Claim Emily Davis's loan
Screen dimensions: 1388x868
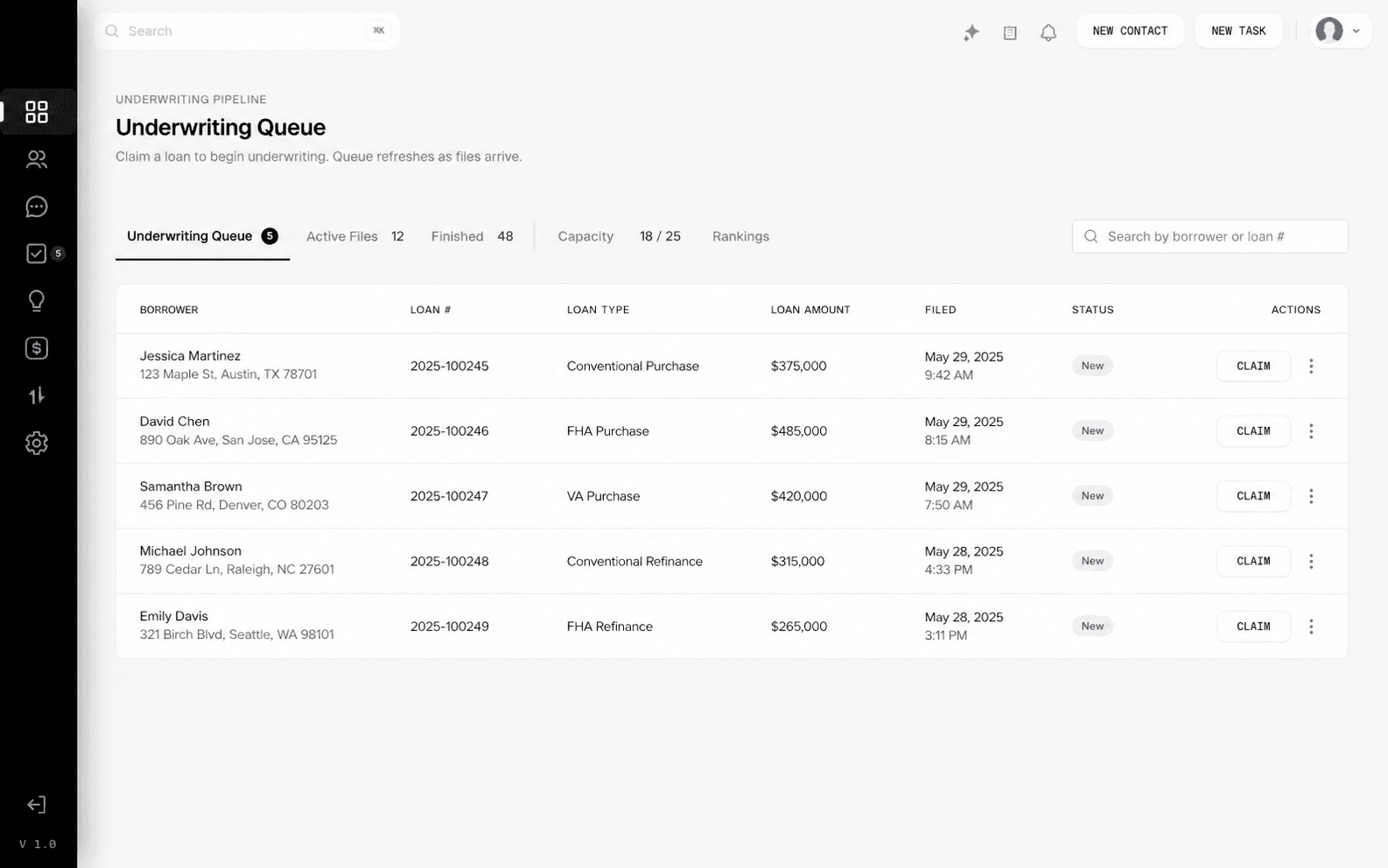tap(1253, 626)
